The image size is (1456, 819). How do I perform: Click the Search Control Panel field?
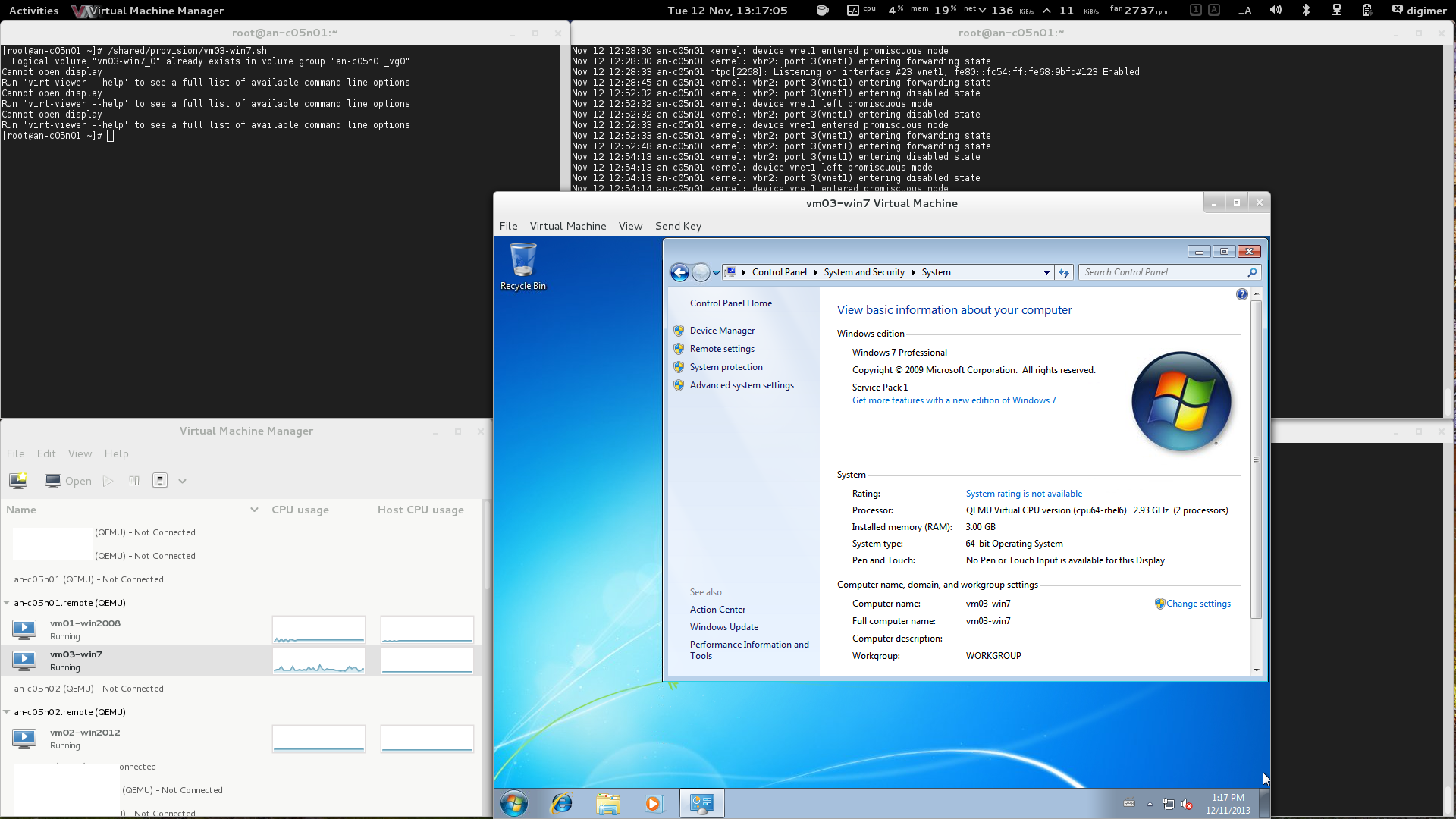click(1163, 272)
